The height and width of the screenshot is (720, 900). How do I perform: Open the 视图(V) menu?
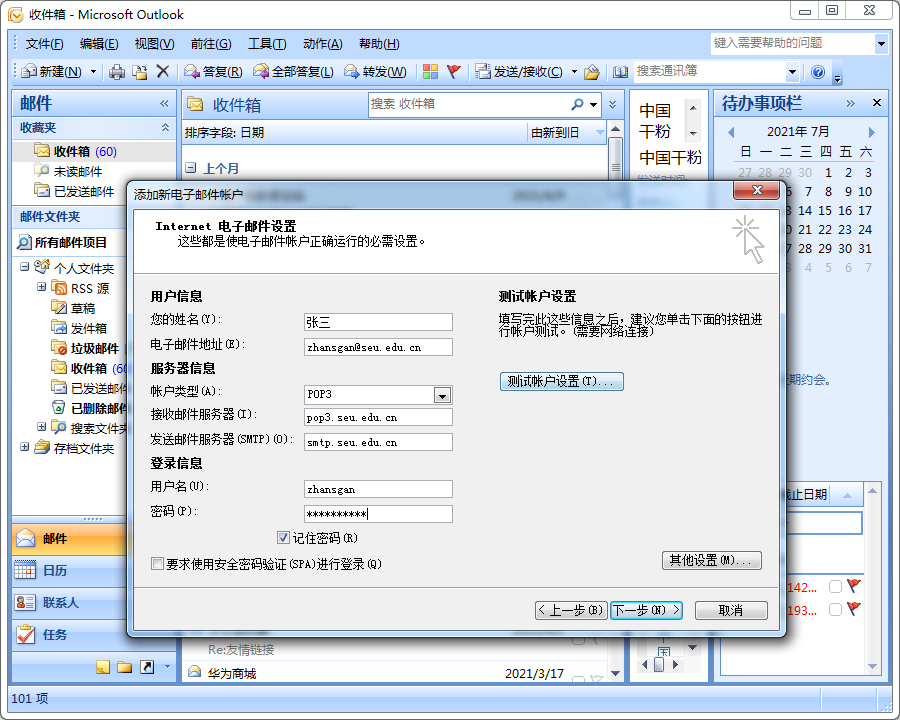pyautogui.click(x=154, y=44)
